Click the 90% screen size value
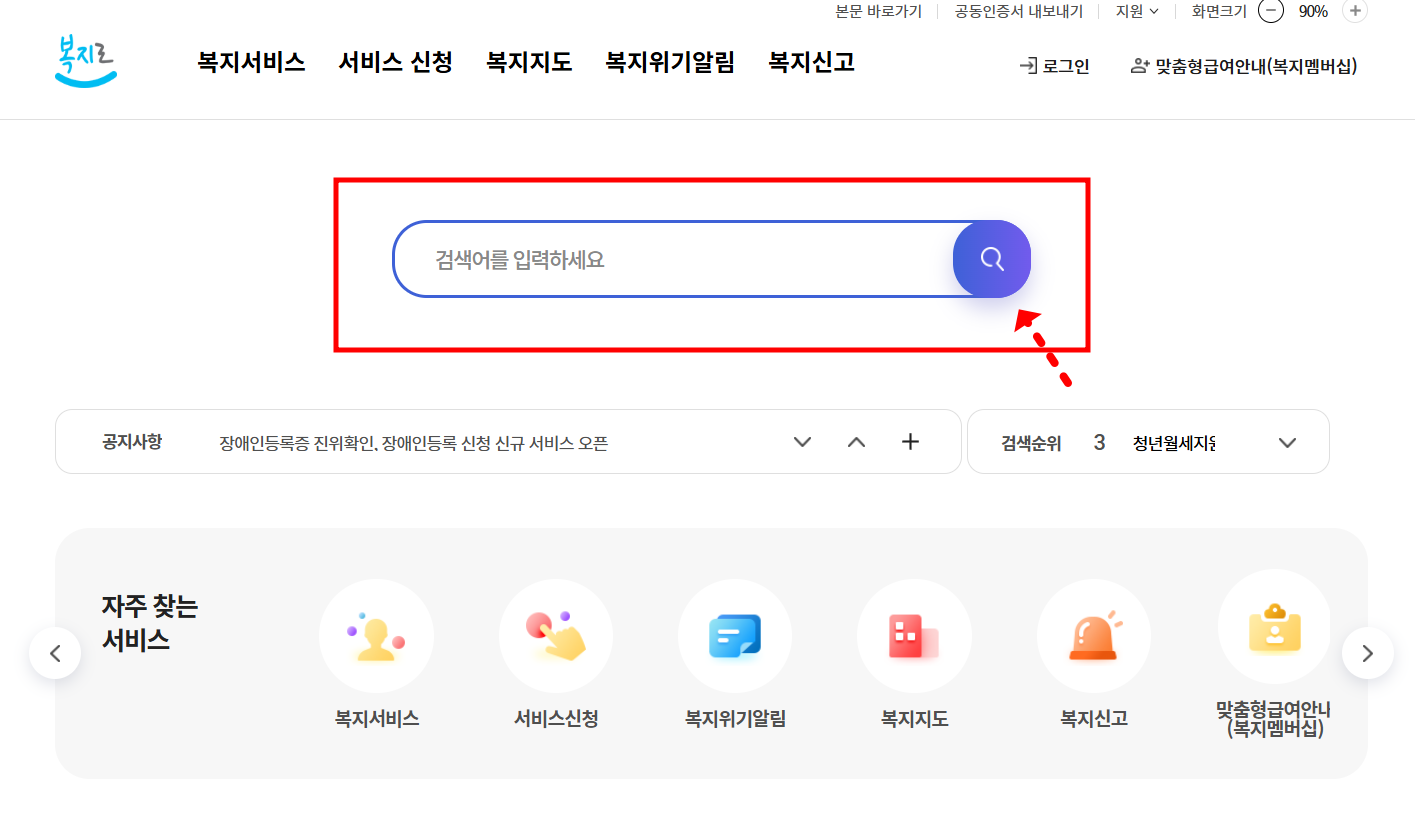The width and height of the screenshot is (1415, 815). 1313,11
